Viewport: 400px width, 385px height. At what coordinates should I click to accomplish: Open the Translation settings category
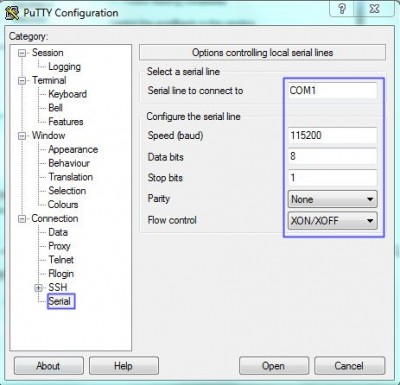click(x=71, y=177)
